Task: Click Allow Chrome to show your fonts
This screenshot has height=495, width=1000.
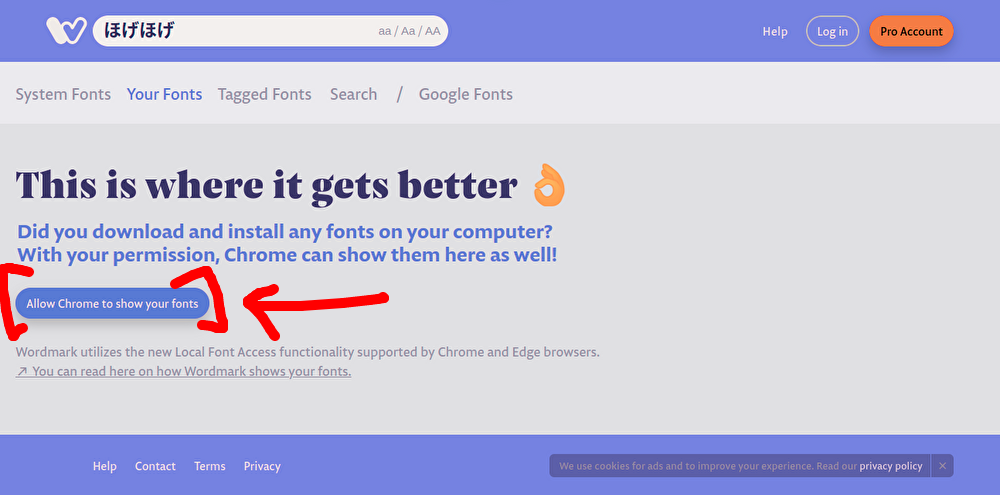Action: click(x=112, y=304)
